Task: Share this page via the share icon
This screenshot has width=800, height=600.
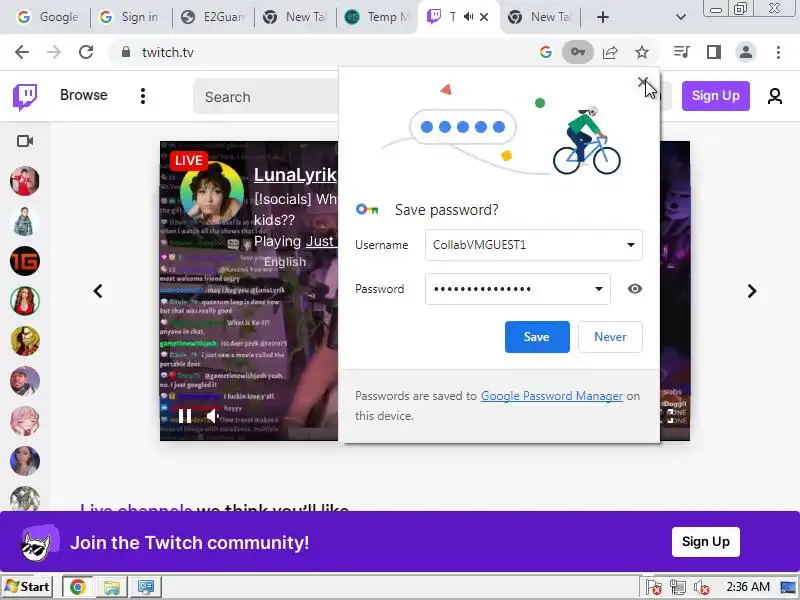Action: tap(610, 52)
